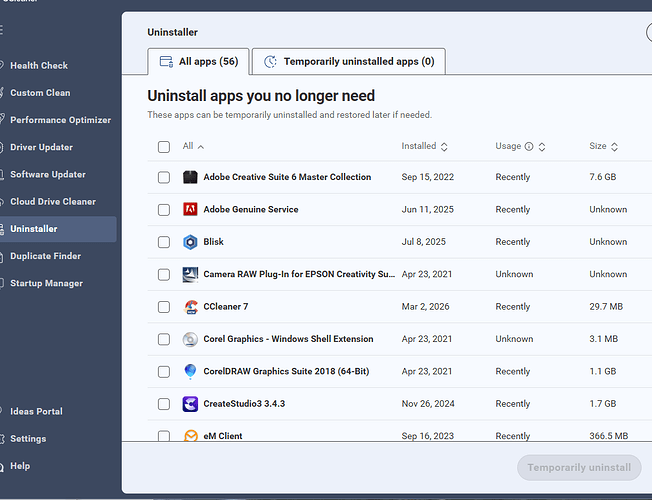Click Adobe Creative Suite 6 app icon

point(190,177)
